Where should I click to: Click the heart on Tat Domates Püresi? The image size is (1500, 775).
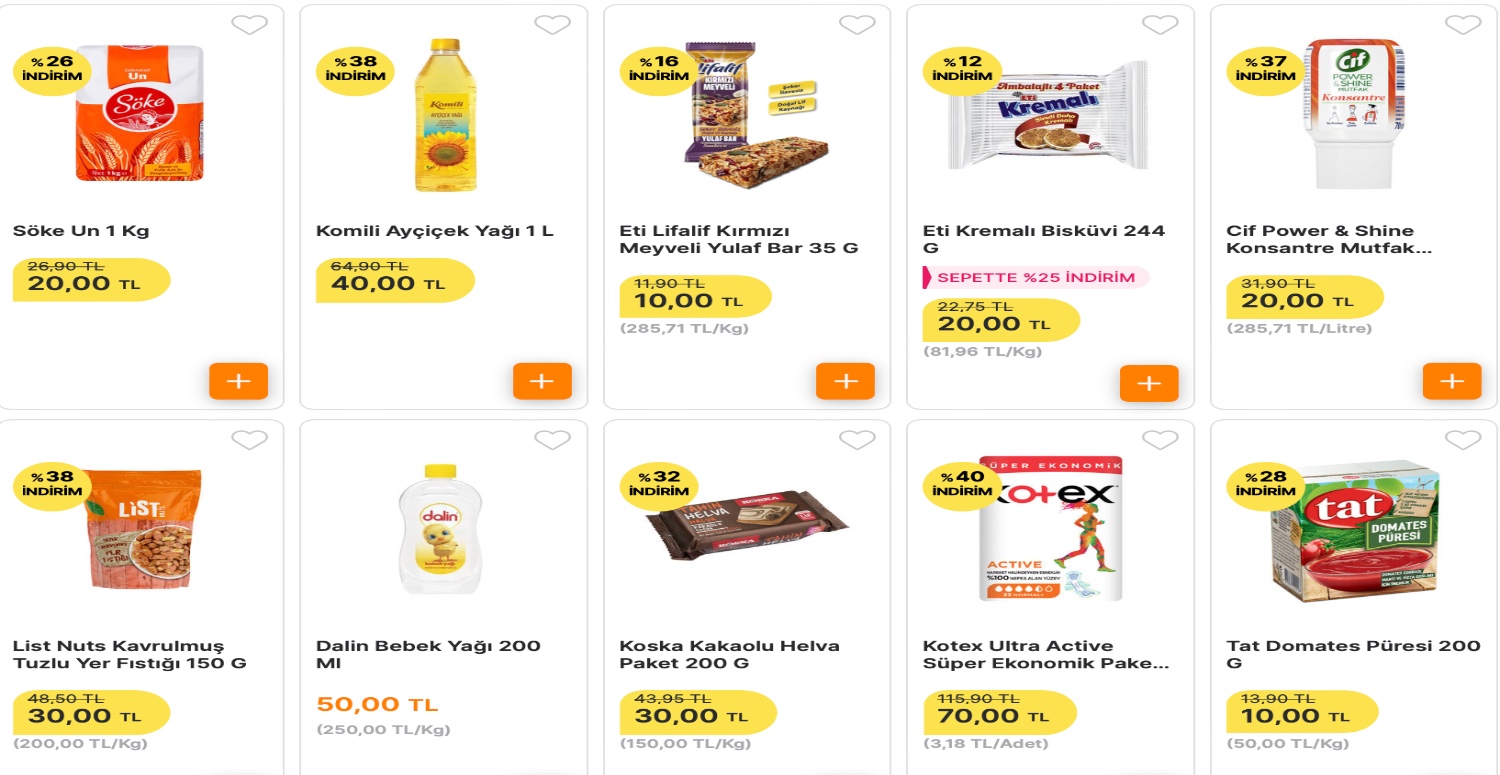(x=1461, y=439)
